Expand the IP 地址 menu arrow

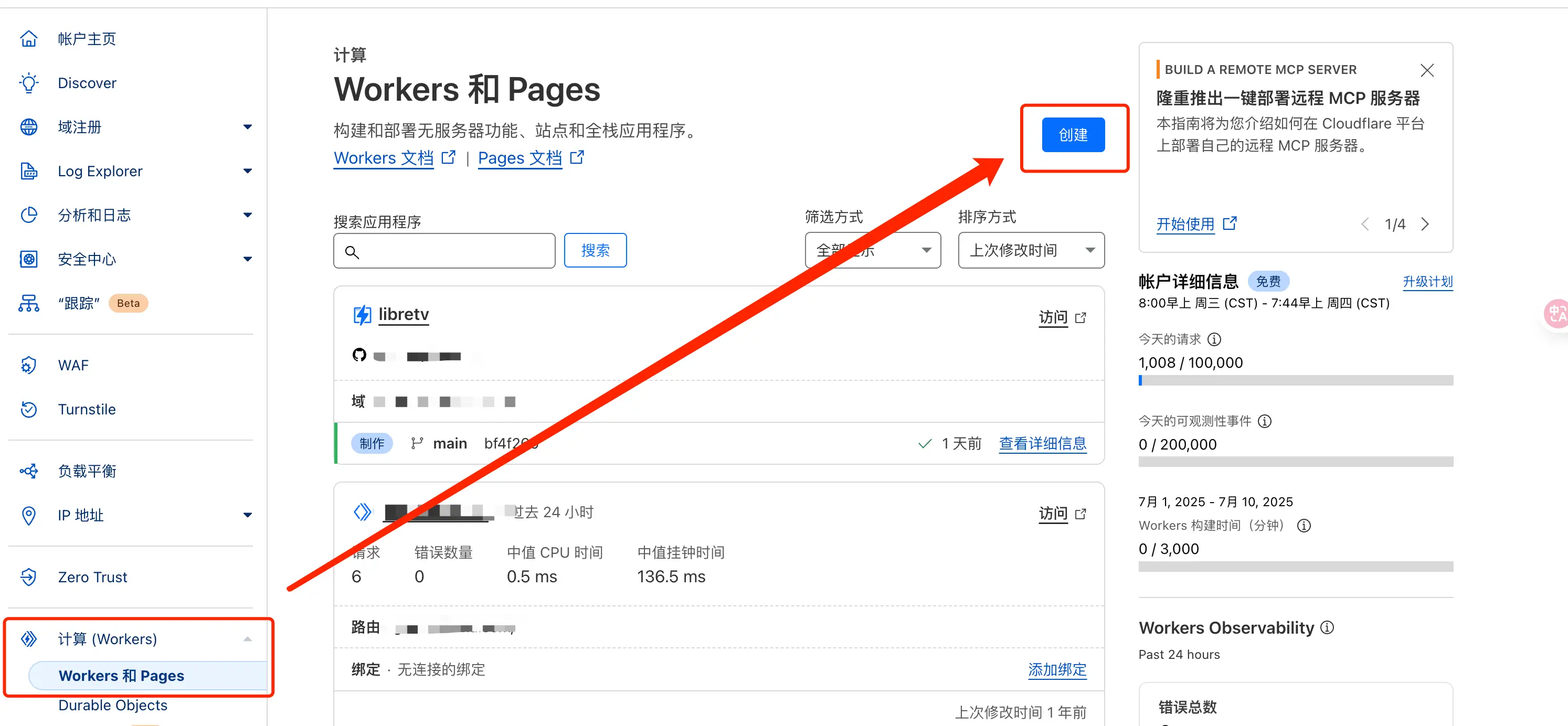[247, 516]
